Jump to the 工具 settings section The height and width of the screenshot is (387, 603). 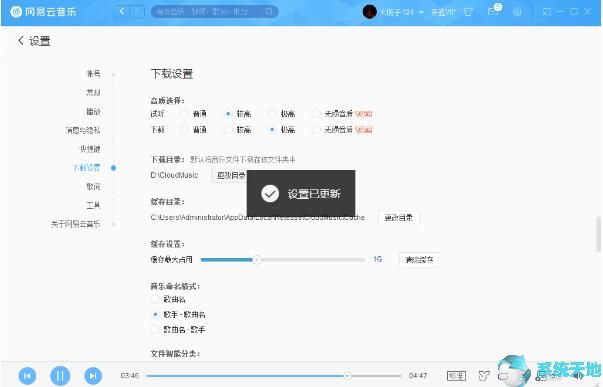tap(93, 205)
